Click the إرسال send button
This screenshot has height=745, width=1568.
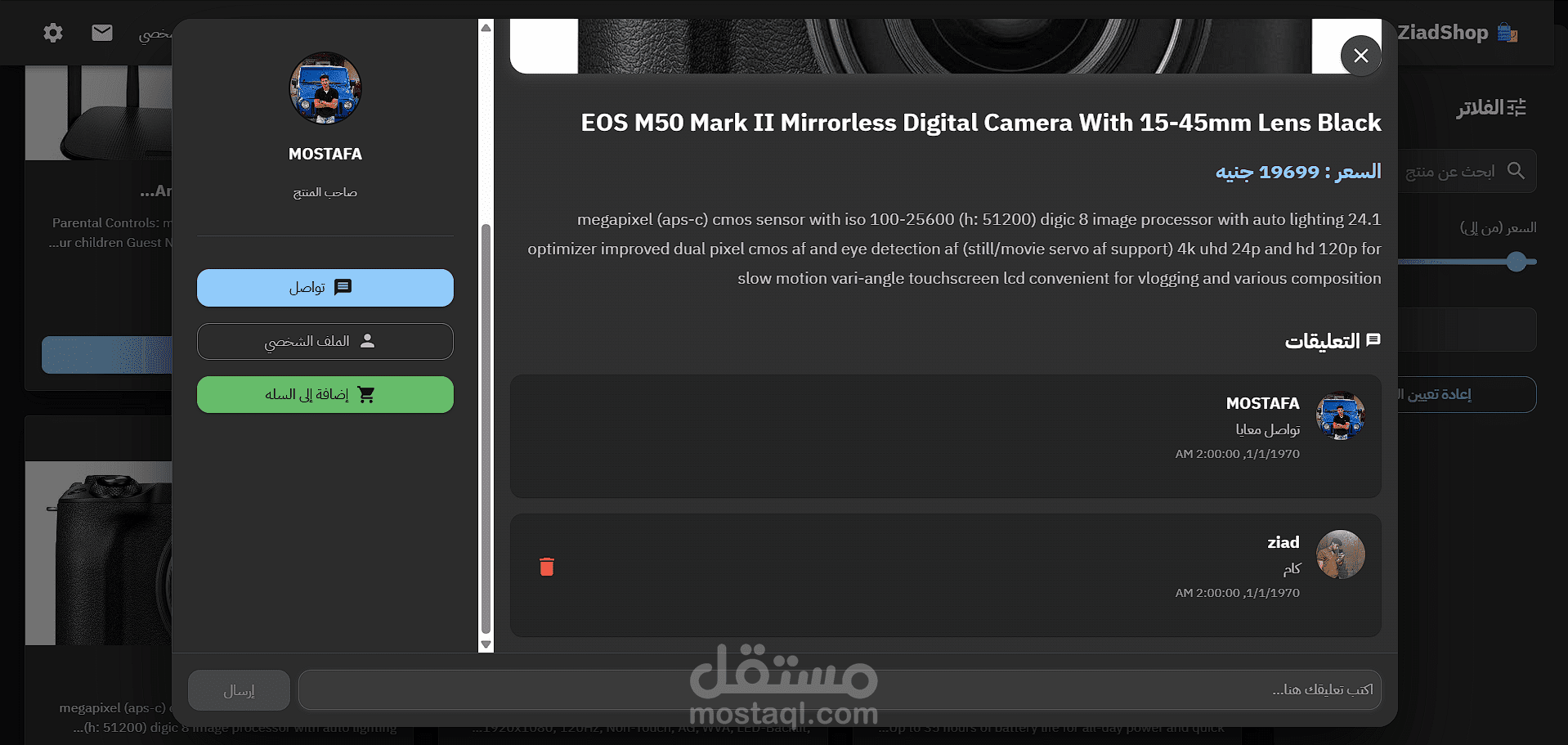click(x=239, y=690)
